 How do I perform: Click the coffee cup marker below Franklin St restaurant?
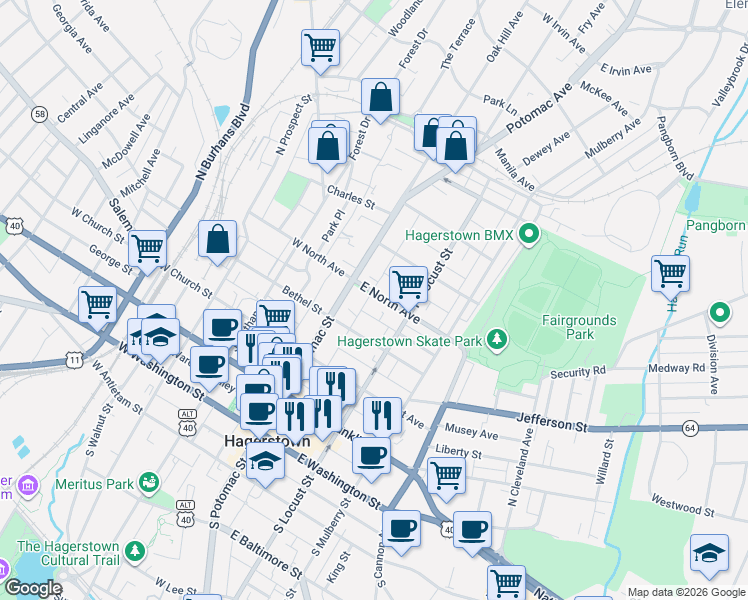pos(372,456)
